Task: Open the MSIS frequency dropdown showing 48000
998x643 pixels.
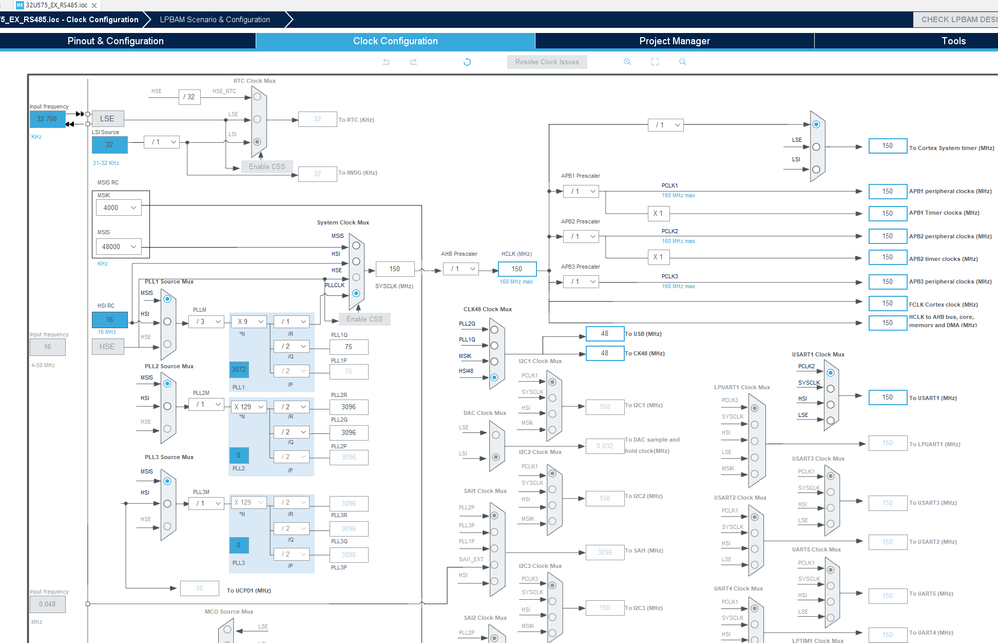Action: pyautogui.click(x=118, y=246)
